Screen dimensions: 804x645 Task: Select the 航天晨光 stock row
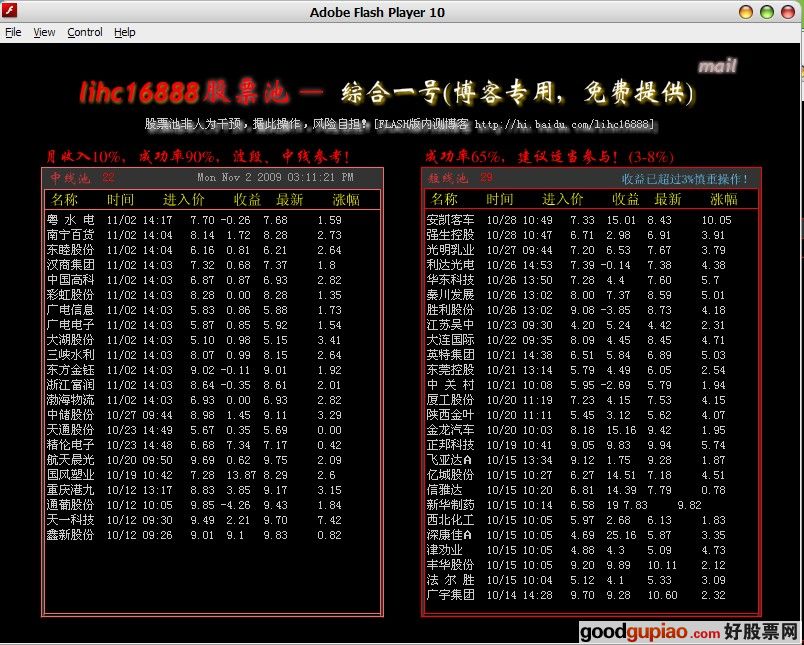[194, 460]
